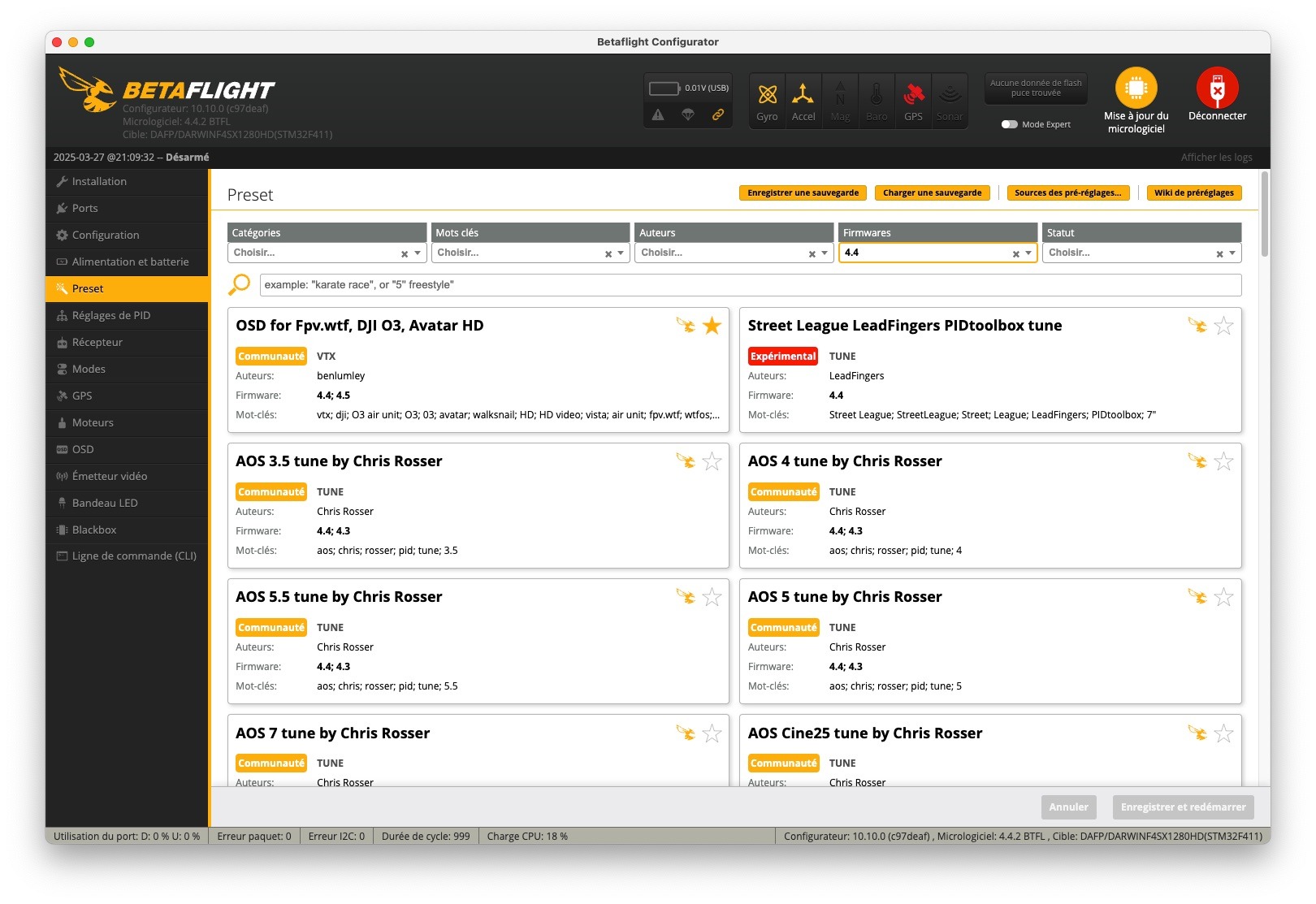Open the Auteurs dropdown
1316x904 pixels.
point(734,253)
